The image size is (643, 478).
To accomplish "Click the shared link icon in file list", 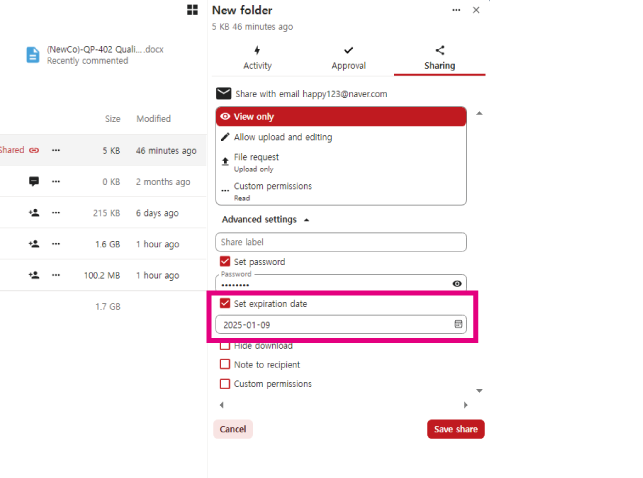I will click(x=34, y=150).
